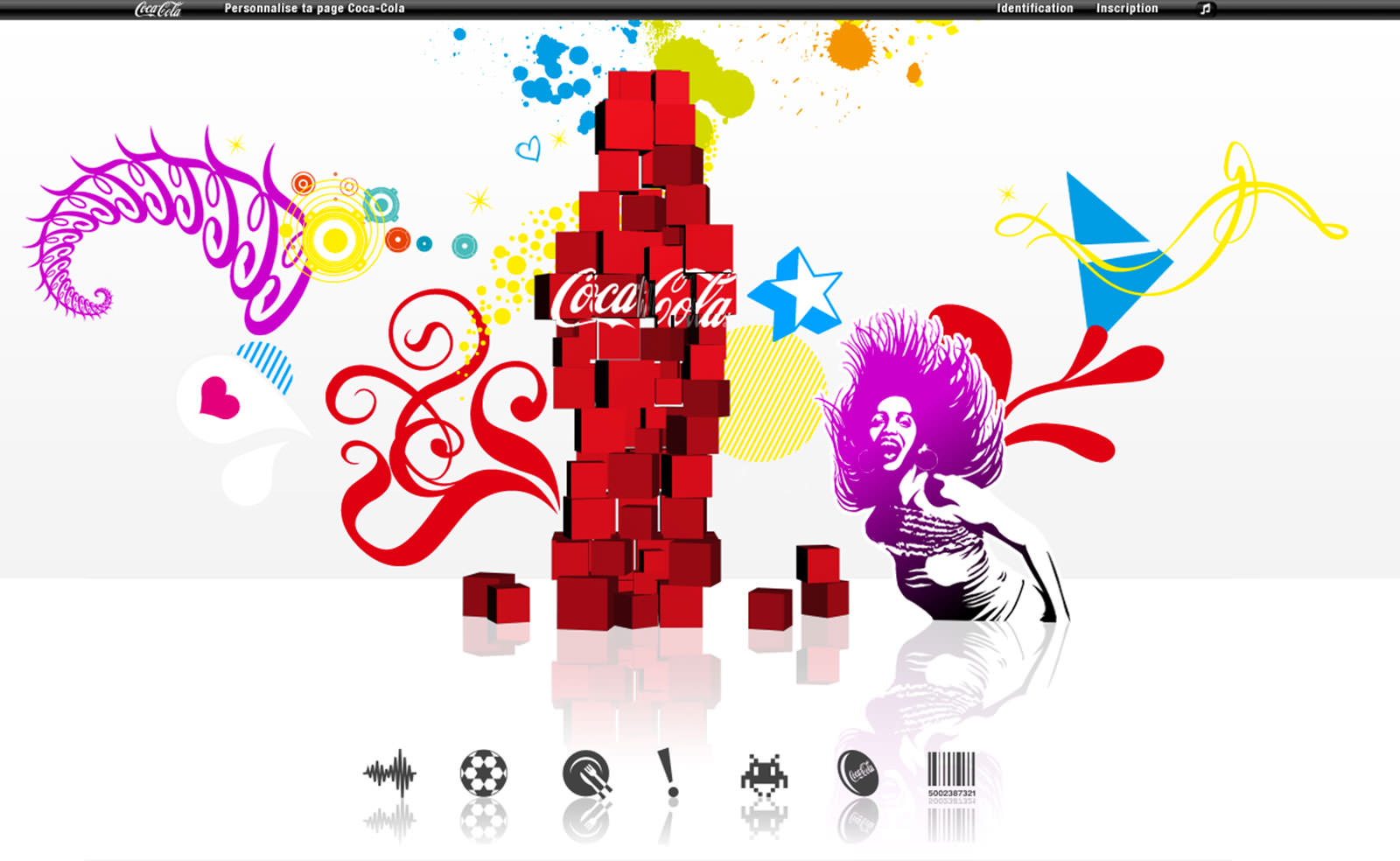Image resolution: width=1400 pixels, height=861 pixels.
Task: Open the Identification login link
Action: coord(1034,9)
